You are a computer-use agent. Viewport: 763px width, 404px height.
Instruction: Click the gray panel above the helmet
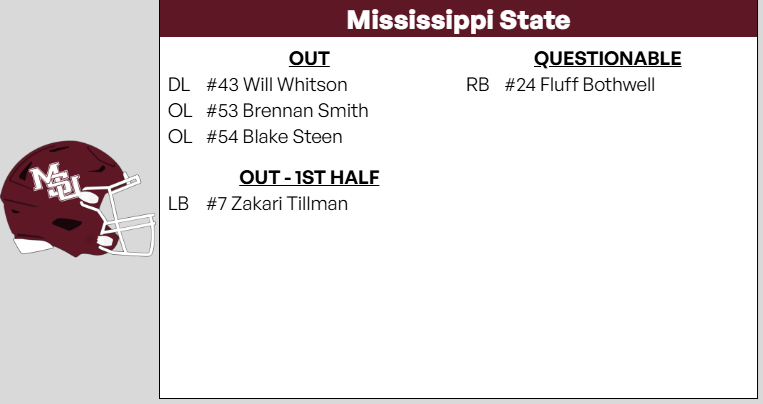[78, 70]
